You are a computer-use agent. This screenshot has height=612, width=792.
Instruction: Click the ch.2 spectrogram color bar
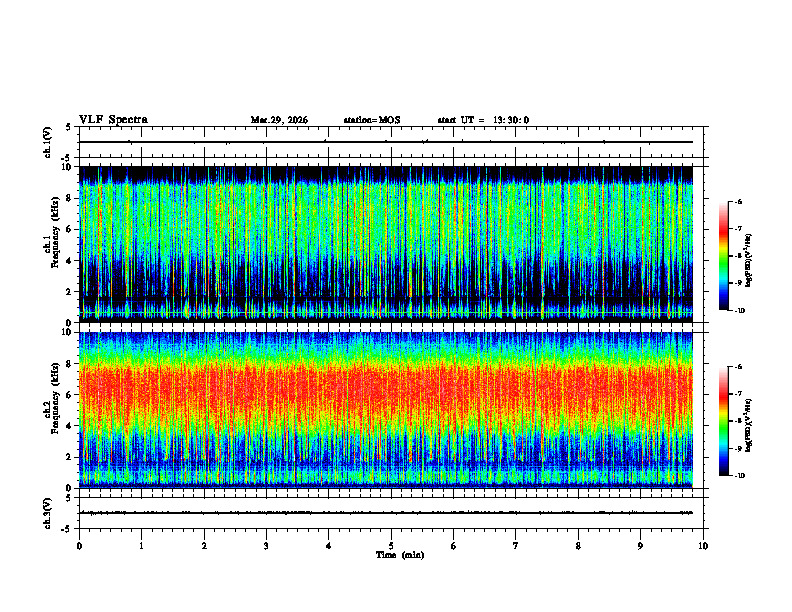pyautogui.click(x=723, y=421)
